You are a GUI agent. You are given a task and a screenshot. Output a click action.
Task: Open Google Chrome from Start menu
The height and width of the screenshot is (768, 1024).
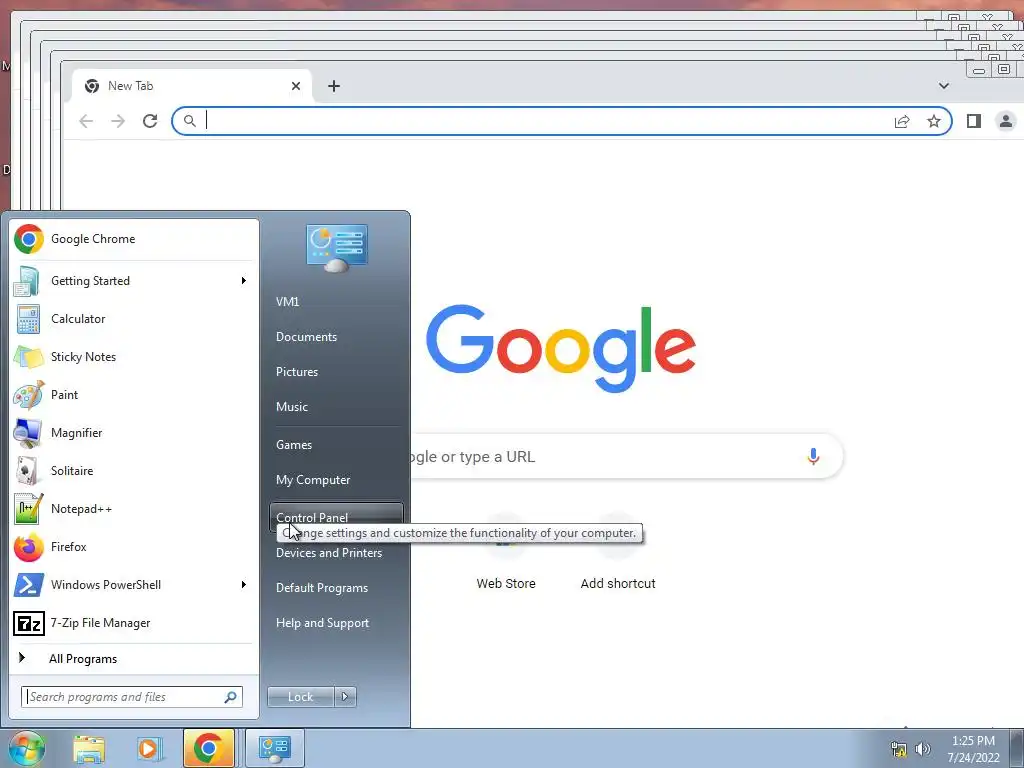[x=134, y=239]
